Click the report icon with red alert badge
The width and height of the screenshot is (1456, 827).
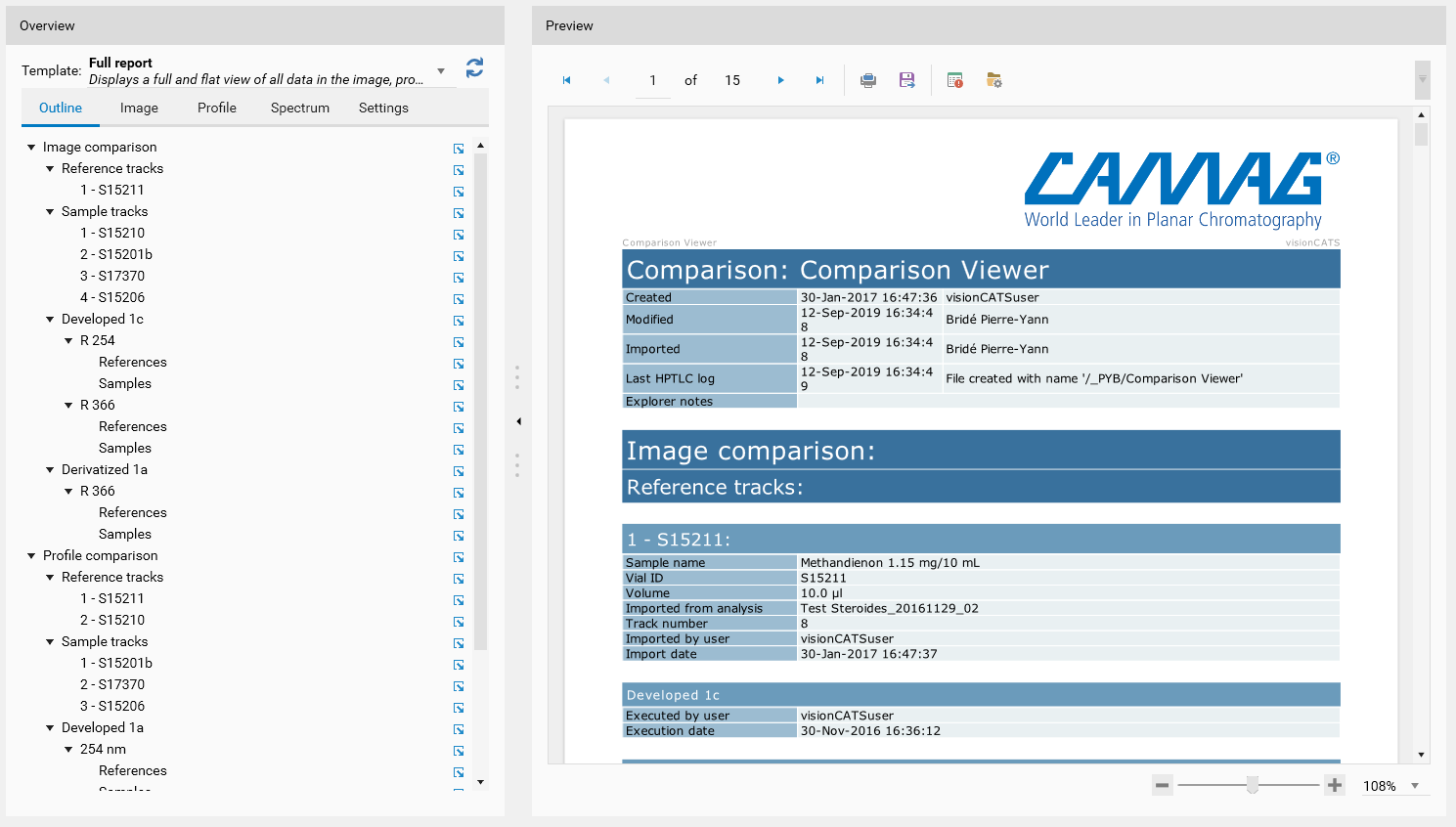pyautogui.click(x=955, y=80)
